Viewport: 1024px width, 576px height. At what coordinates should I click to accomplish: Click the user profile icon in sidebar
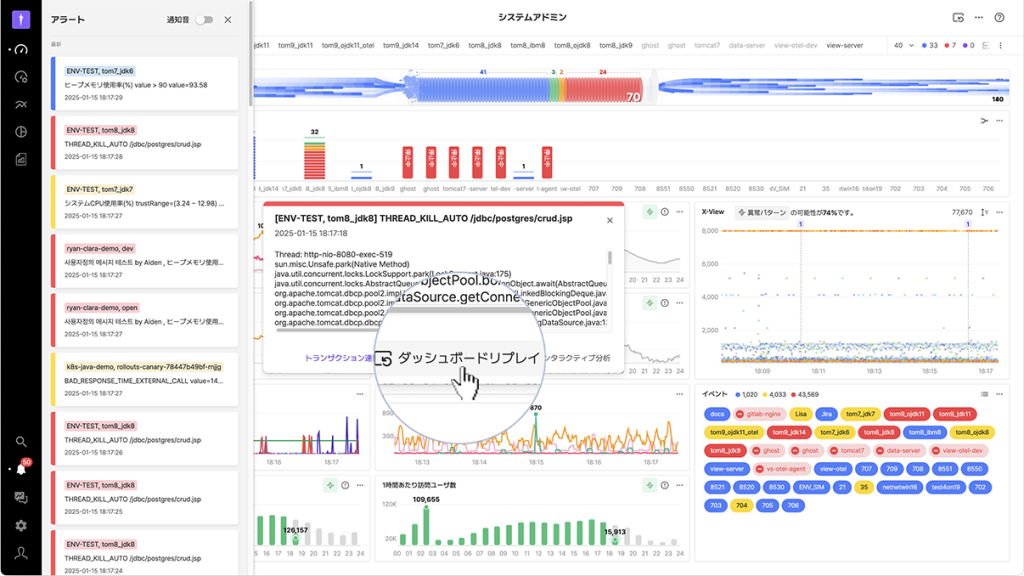coord(21,553)
